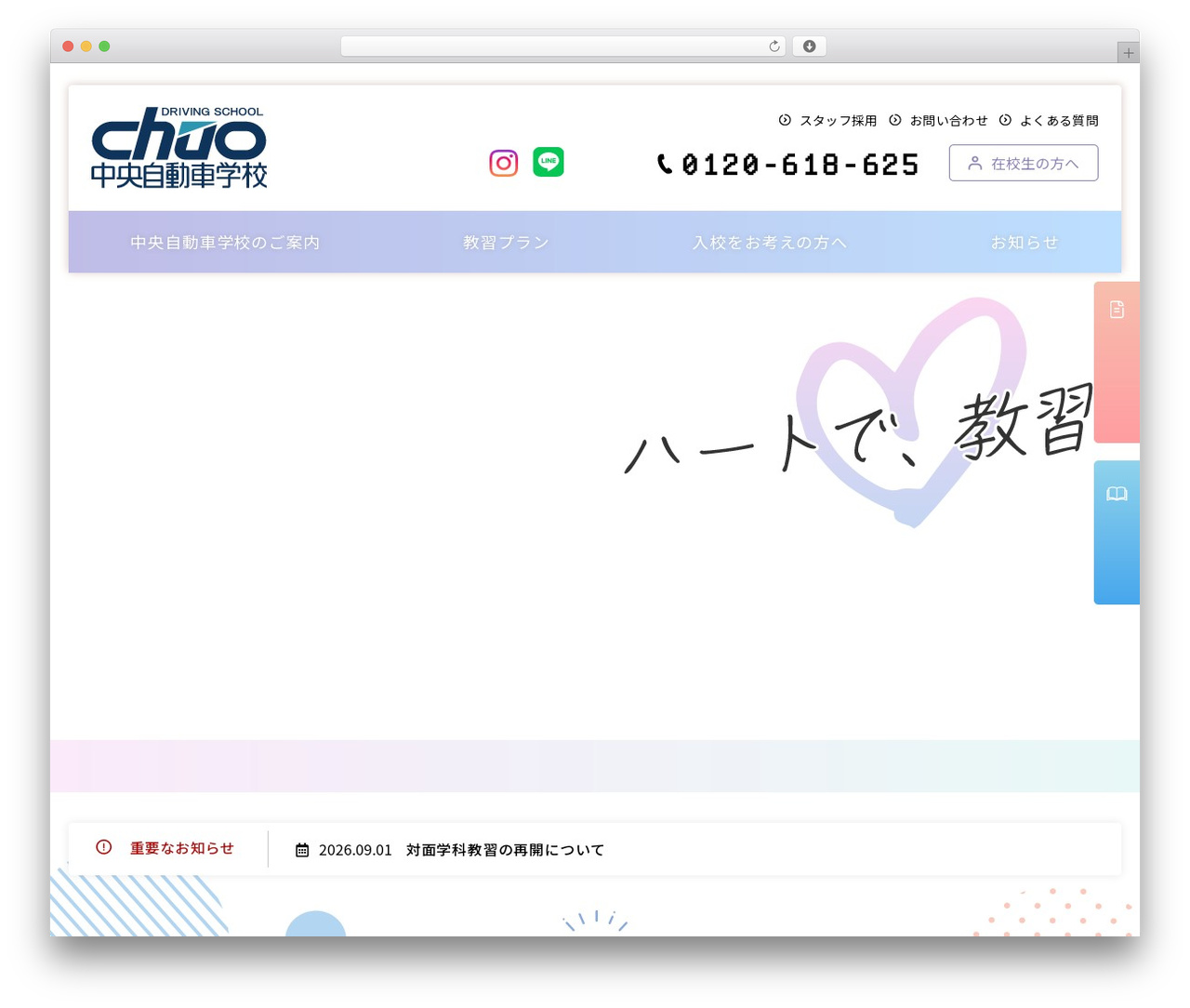
Task: Click the arrow icon before スタッフ採用
Action: tap(785, 120)
